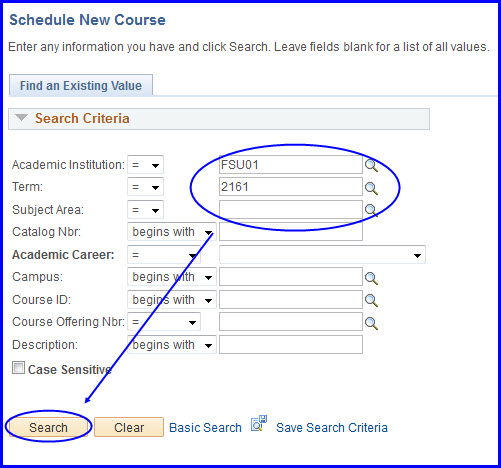Open Academic Career value dropdown
501x468 pixels.
click(x=322, y=255)
